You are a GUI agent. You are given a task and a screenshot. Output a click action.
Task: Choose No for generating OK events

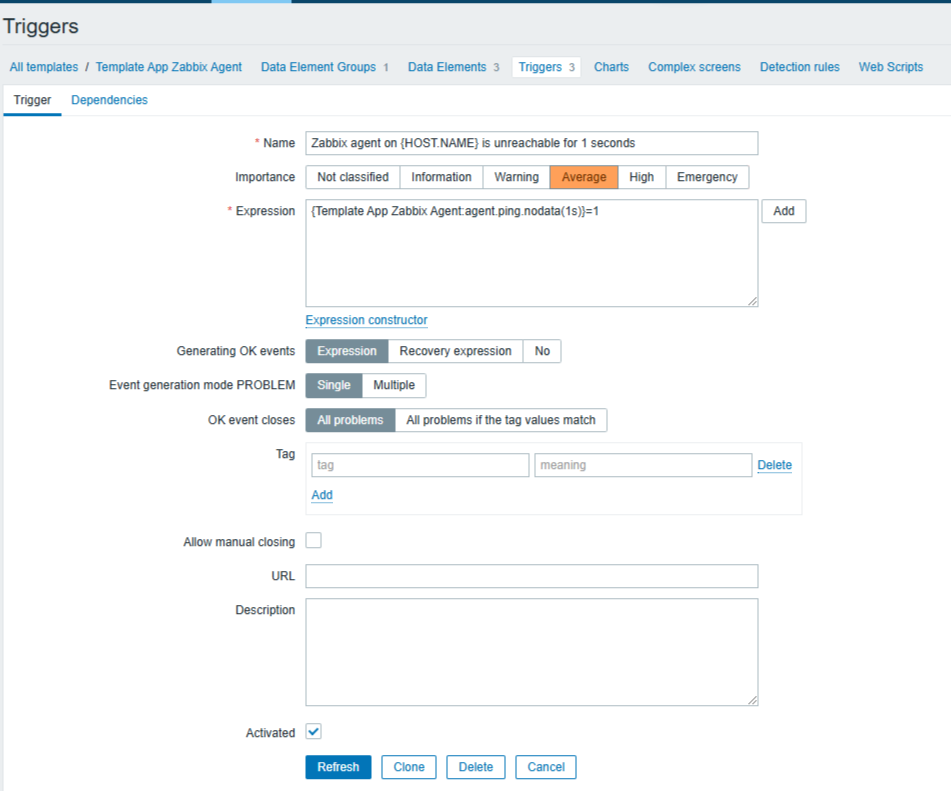[542, 351]
